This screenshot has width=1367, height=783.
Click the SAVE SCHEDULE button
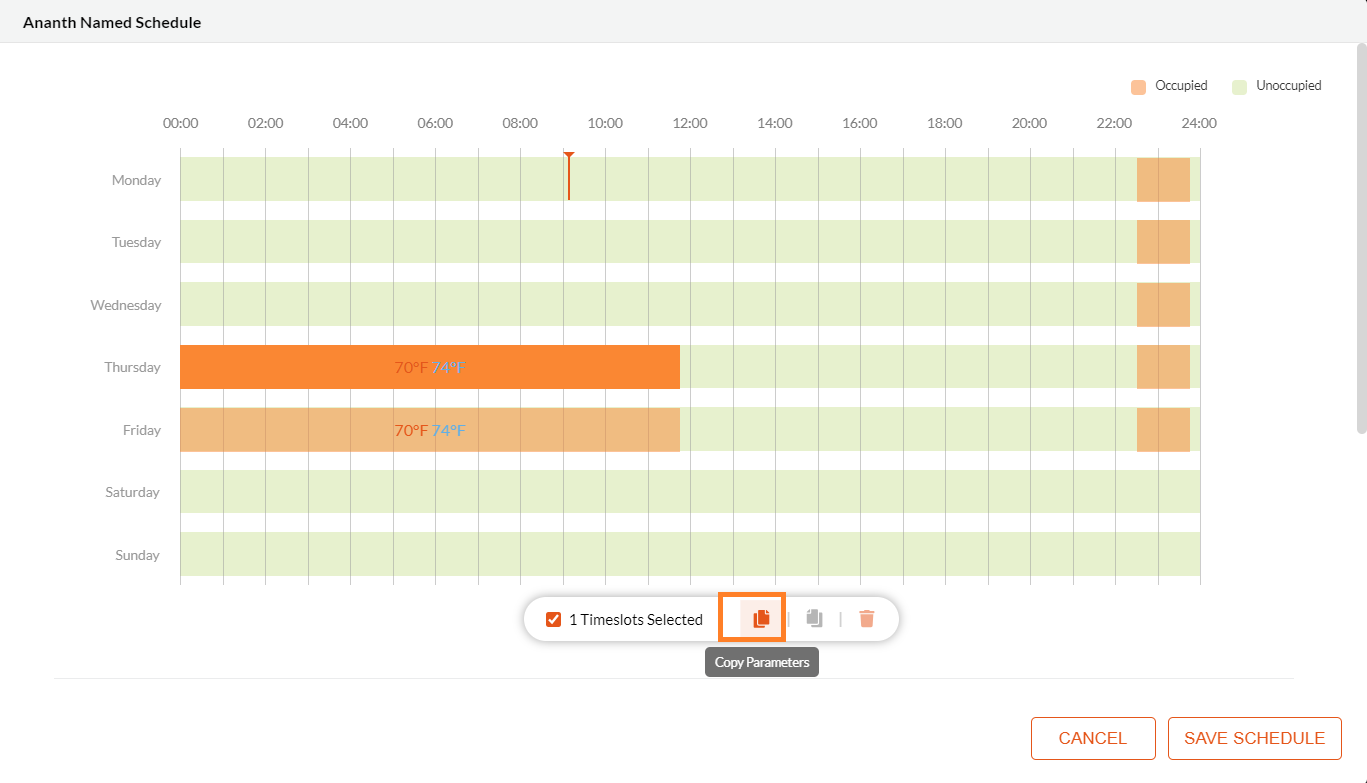[1254, 738]
